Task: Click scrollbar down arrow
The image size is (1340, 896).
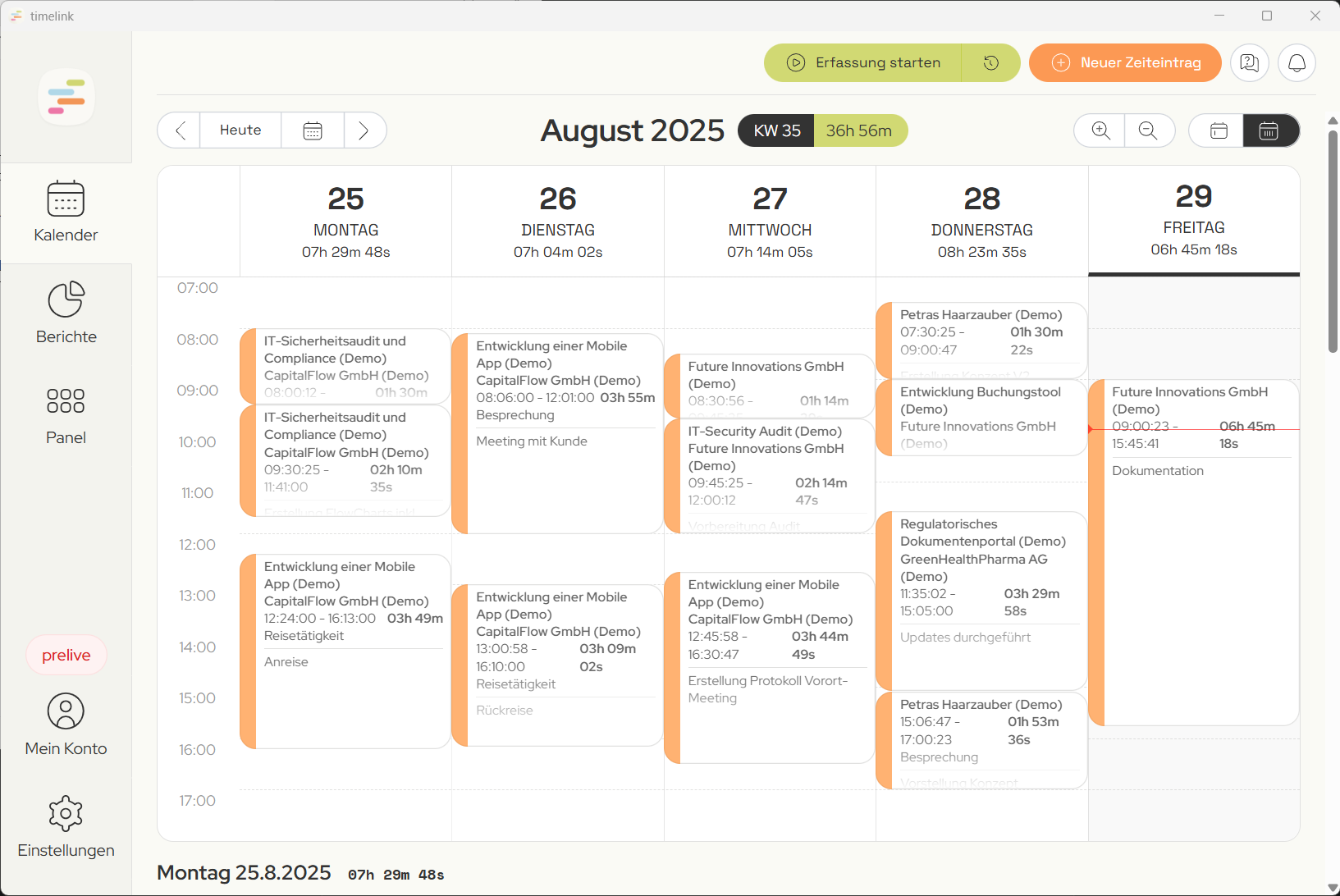Action: (x=1333, y=887)
